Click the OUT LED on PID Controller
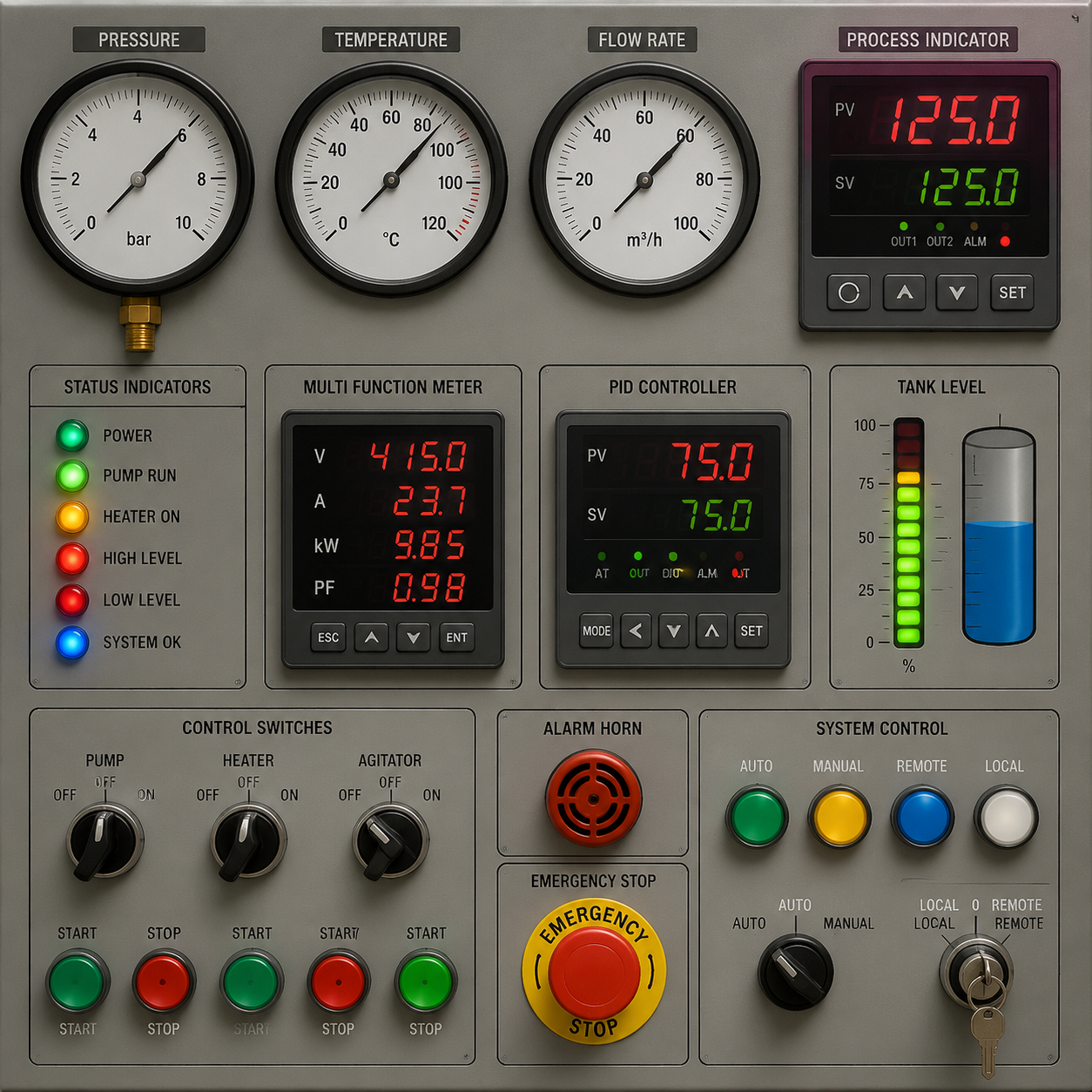This screenshot has width=1092, height=1092. pyautogui.click(x=638, y=556)
